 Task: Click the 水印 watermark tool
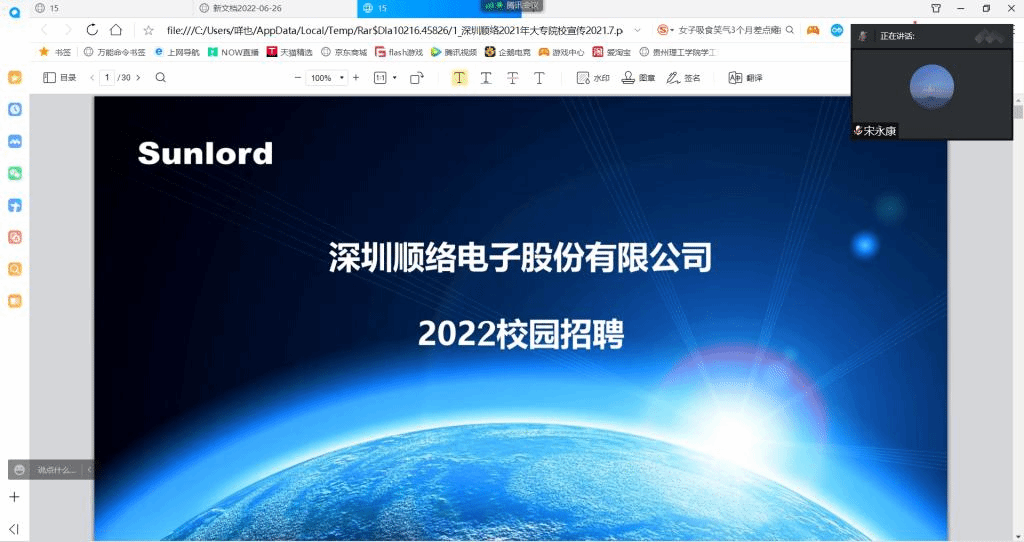click(593, 78)
